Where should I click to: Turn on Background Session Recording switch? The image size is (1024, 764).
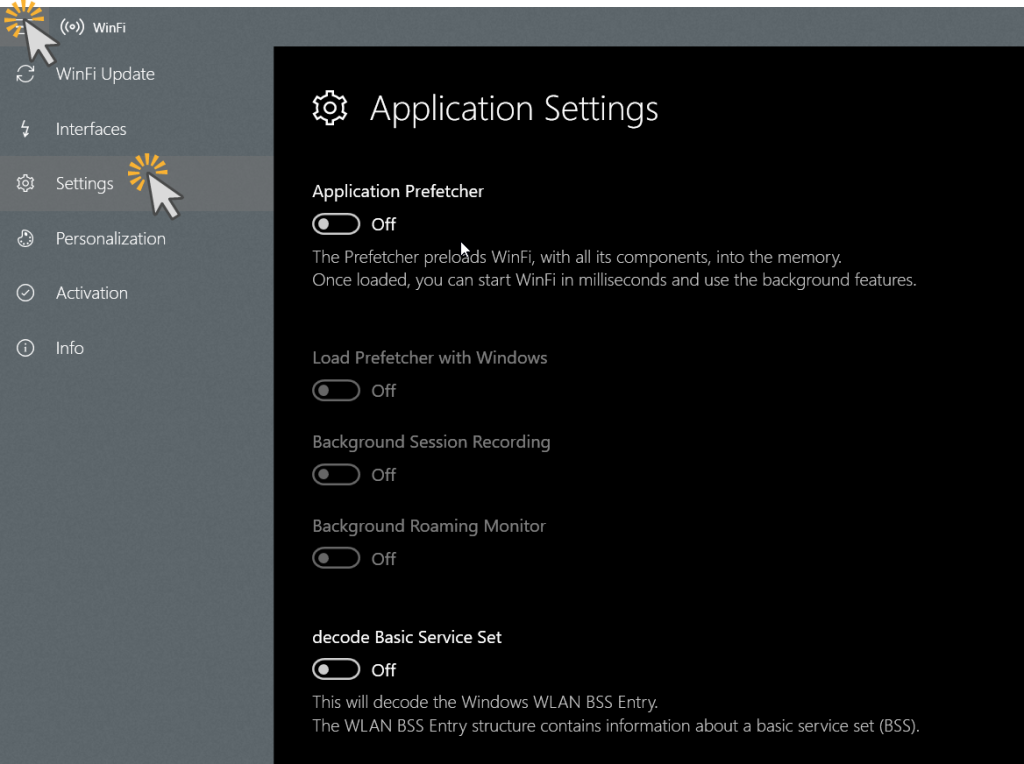point(336,475)
